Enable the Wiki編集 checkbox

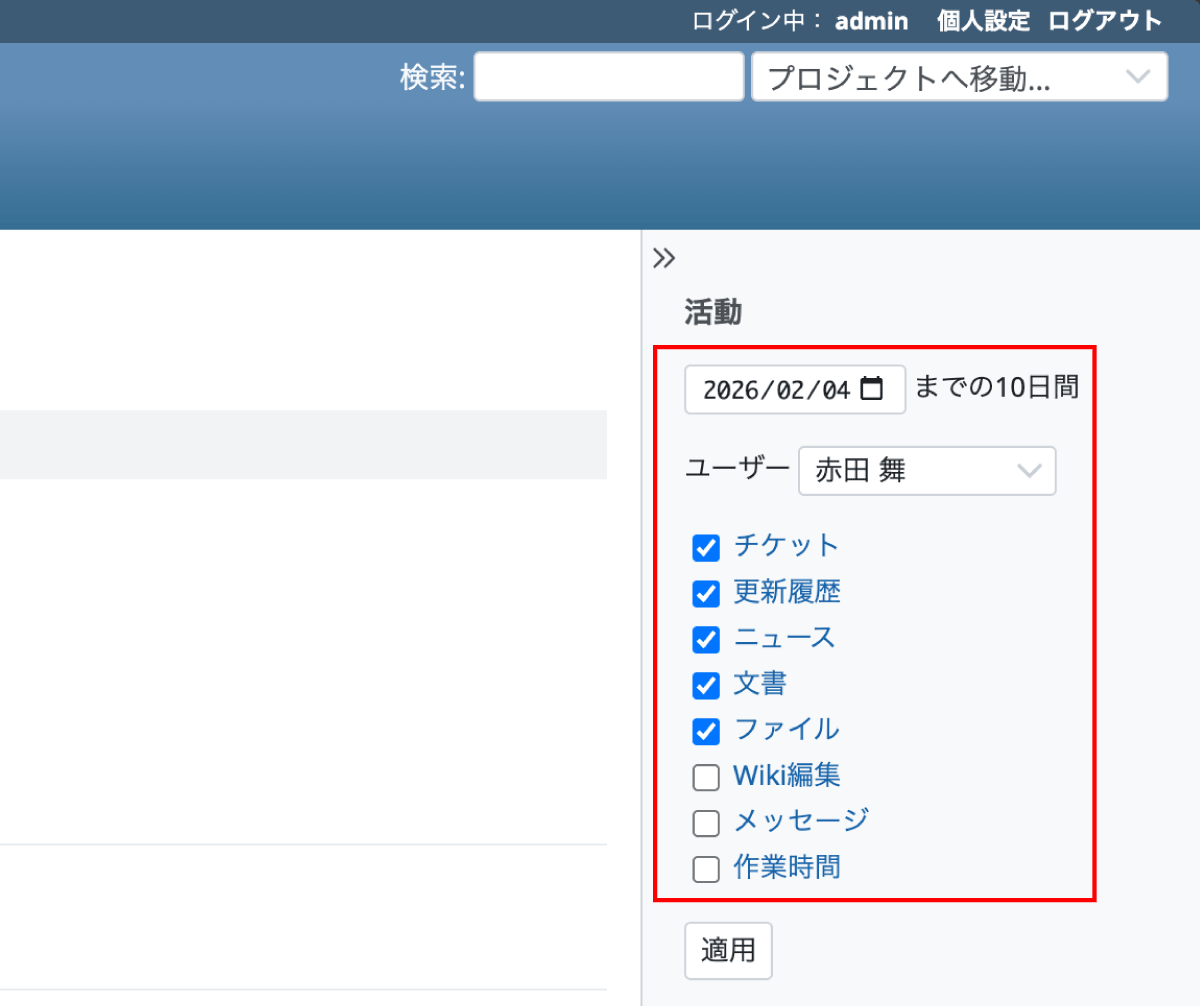(x=706, y=778)
